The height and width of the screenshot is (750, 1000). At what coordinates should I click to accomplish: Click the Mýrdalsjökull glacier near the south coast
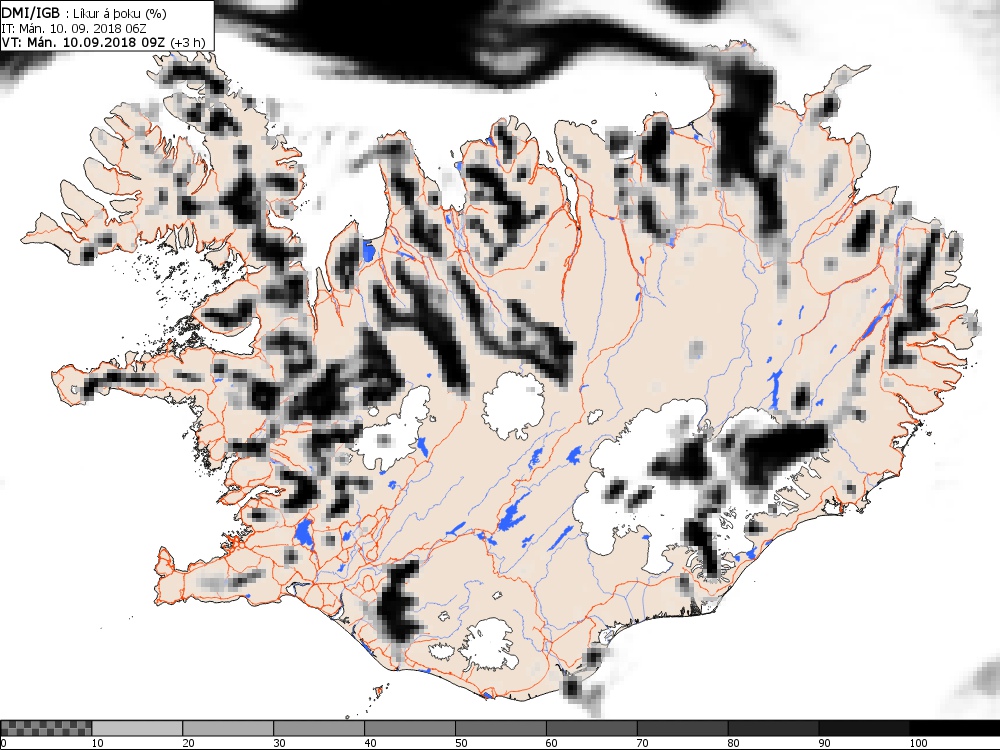(x=488, y=644)
